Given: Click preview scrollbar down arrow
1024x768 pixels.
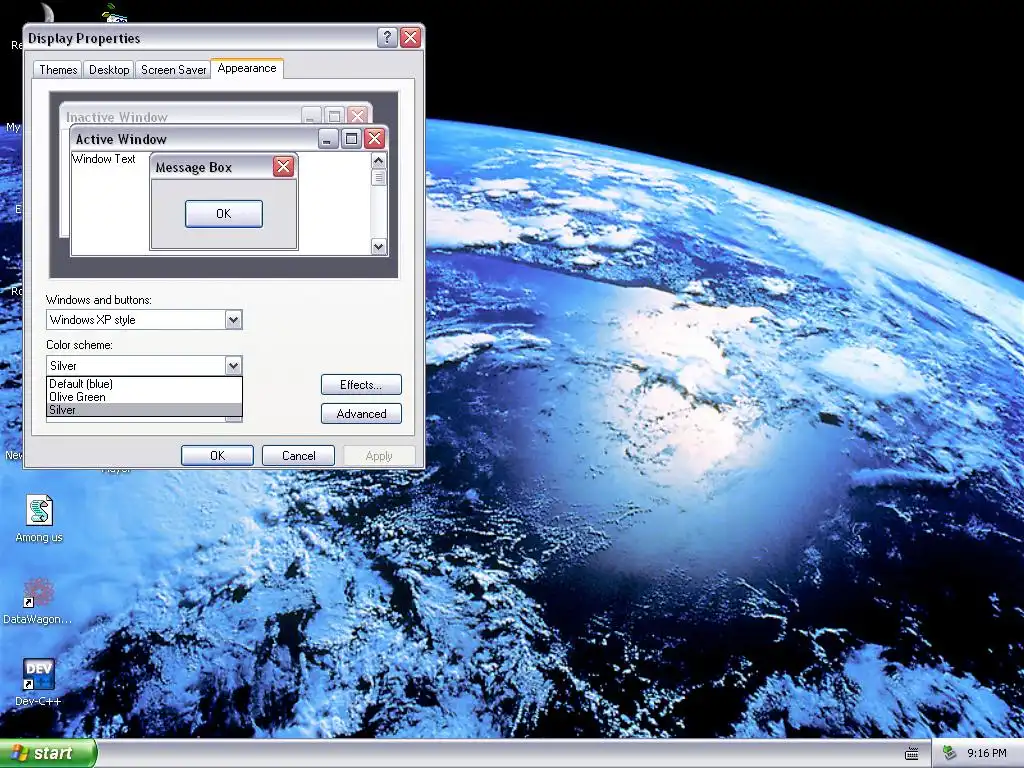Looking at the screenshot, I should click(x=379, y=246).
